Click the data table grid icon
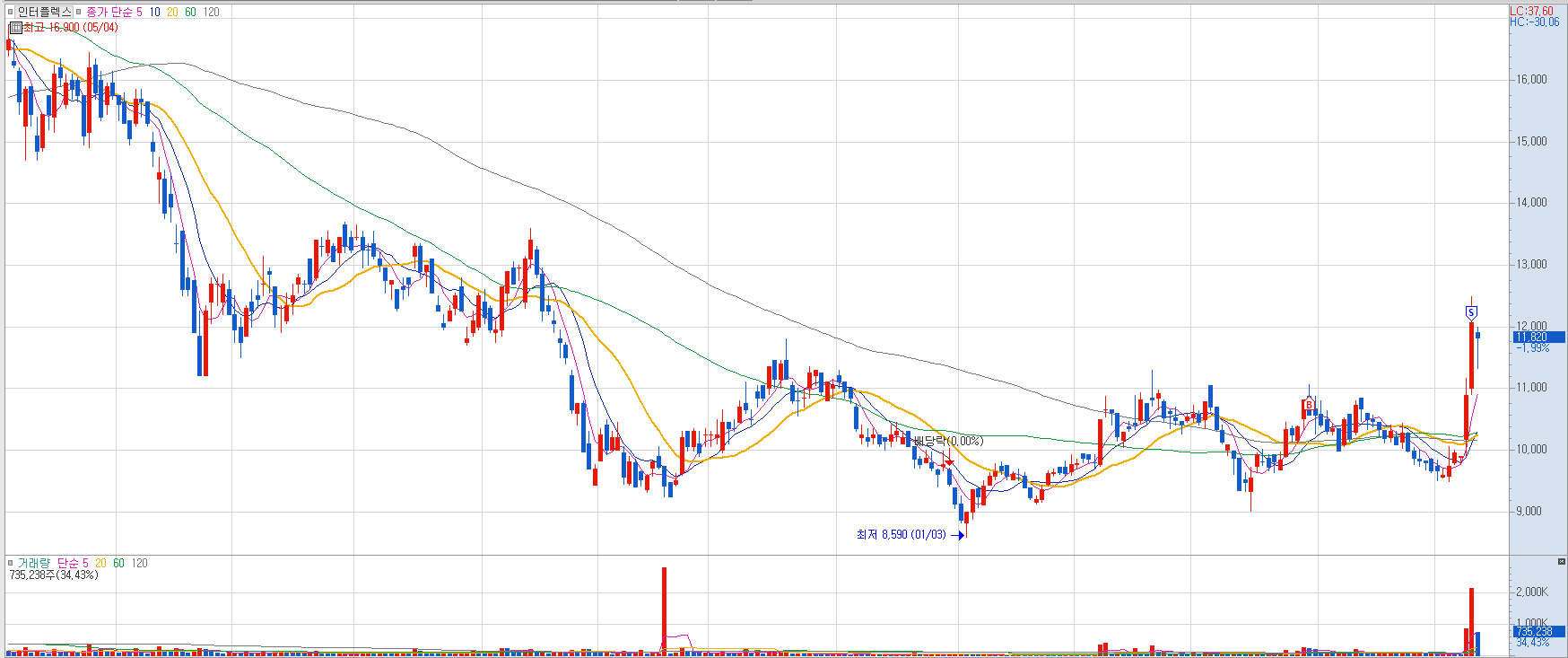 (15, 28)
